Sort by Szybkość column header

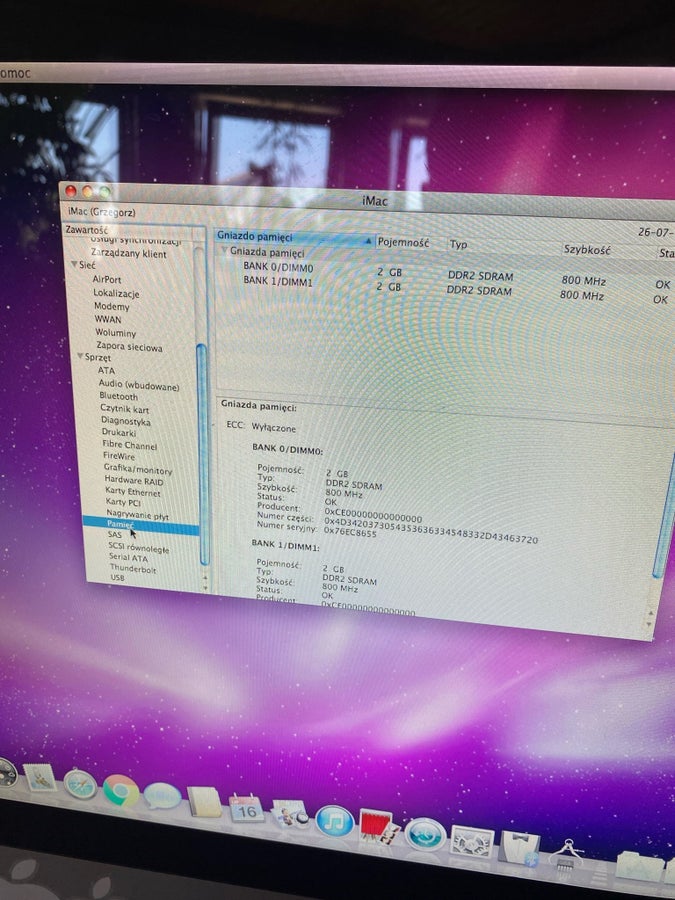586,249
